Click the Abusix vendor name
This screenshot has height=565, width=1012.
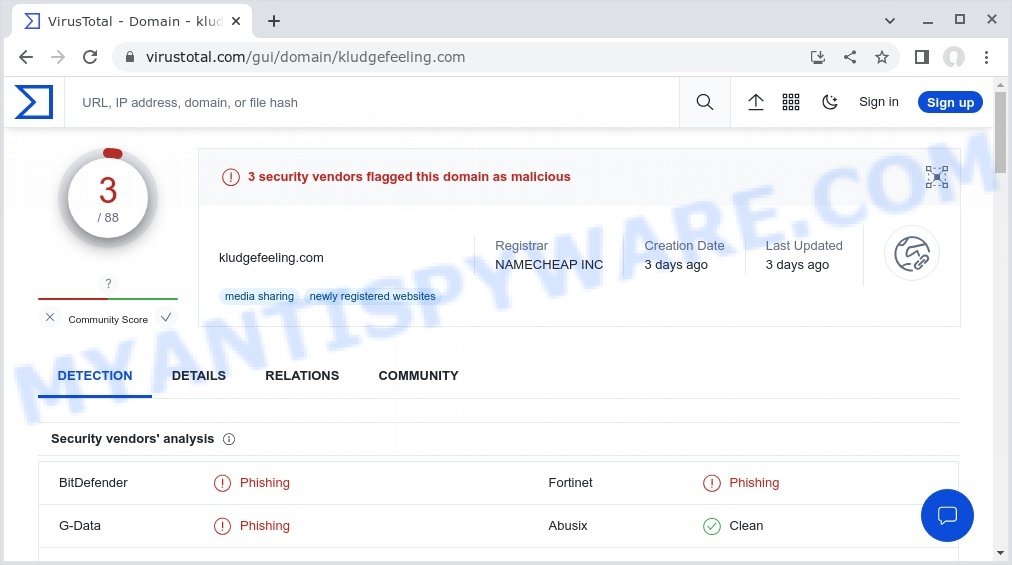[x=567, y=526]
